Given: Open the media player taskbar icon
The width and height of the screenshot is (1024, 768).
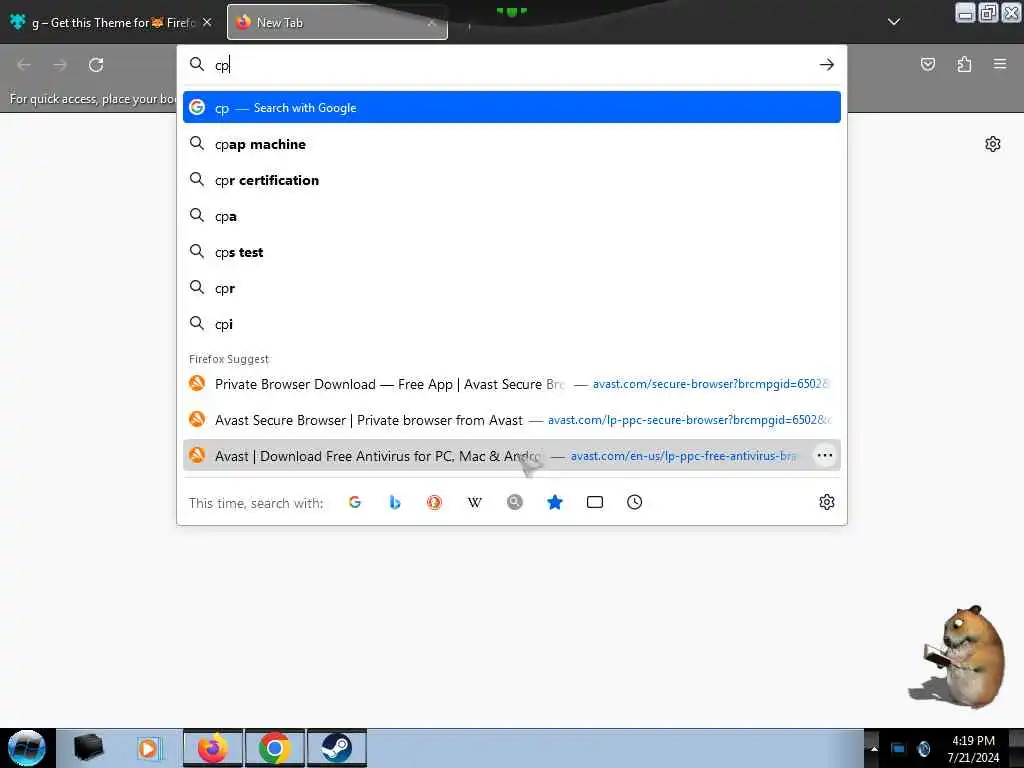Looking at the screenshot, I should click(149, 748).
